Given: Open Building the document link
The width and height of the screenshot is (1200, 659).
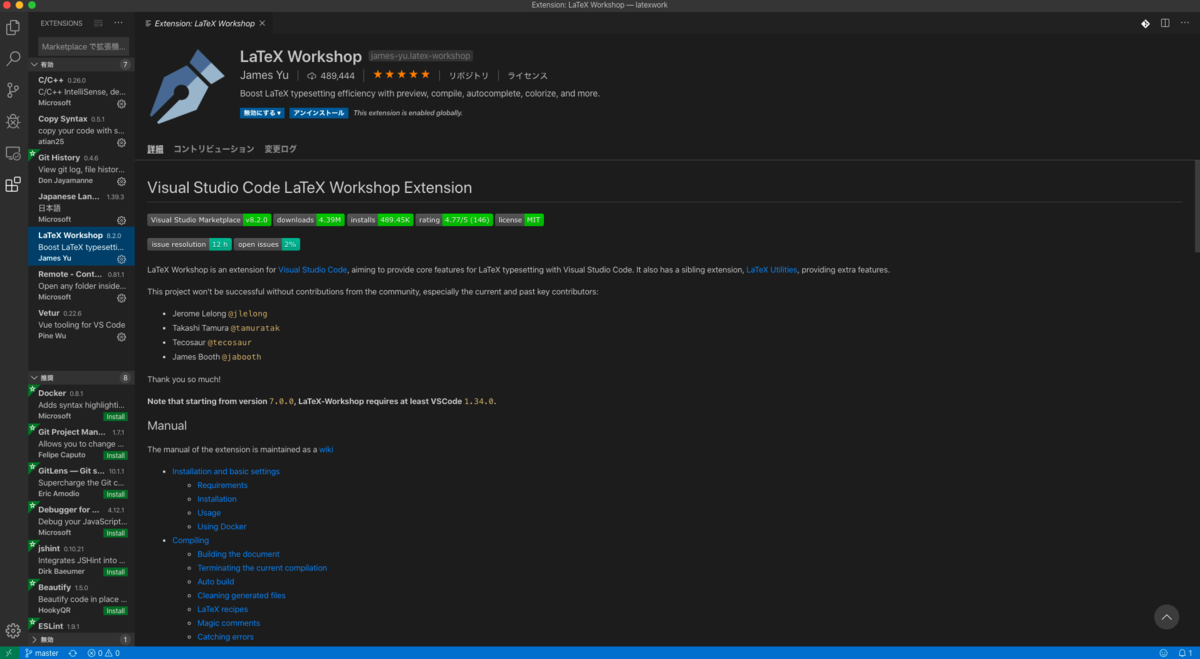Looking at the screenshot, I should (x=238, y=554).
